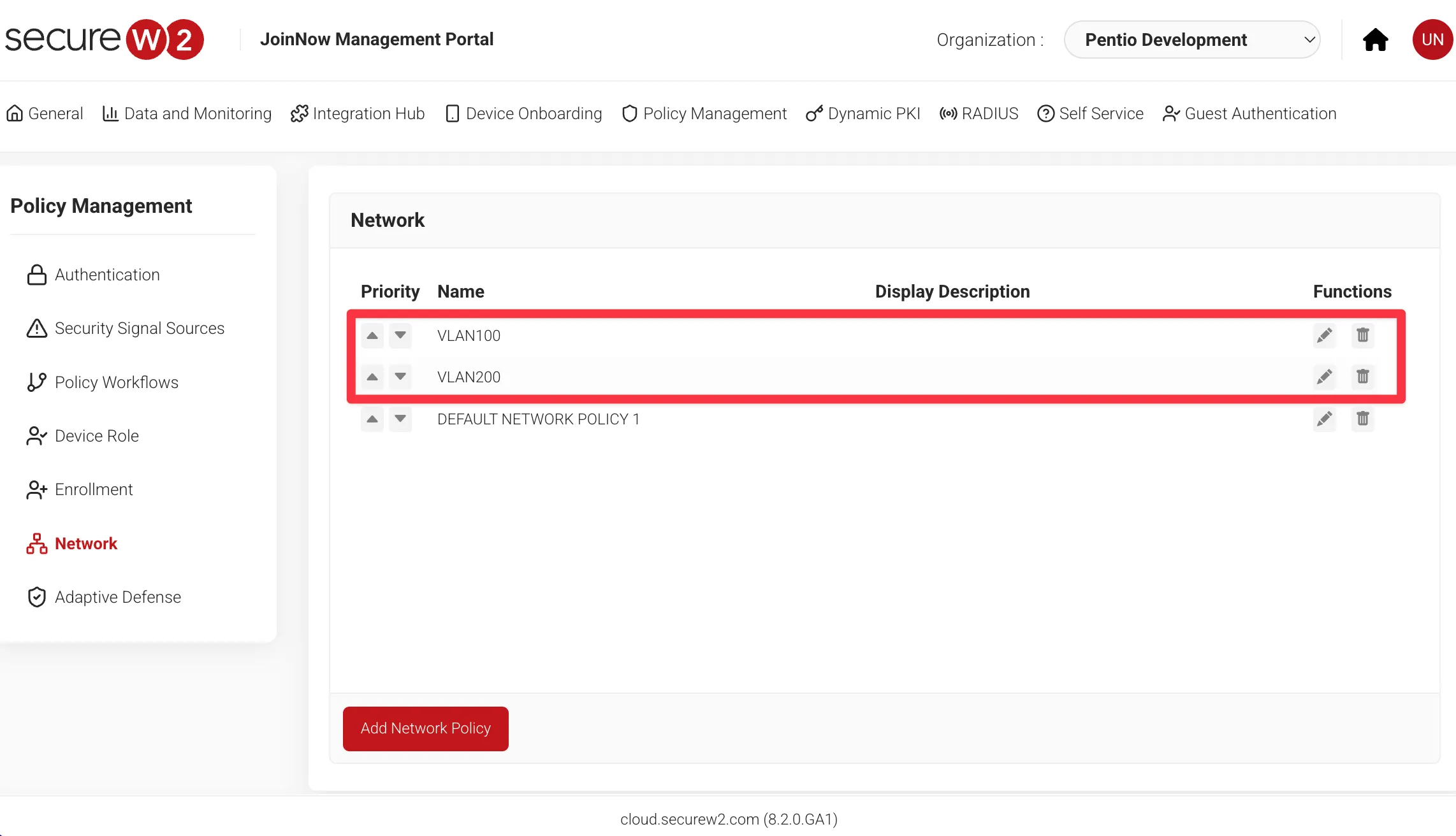Screen dimensions: 1456x836
Task: Delete the VLAN200 network policy
Action: (x=1362, y=377)
